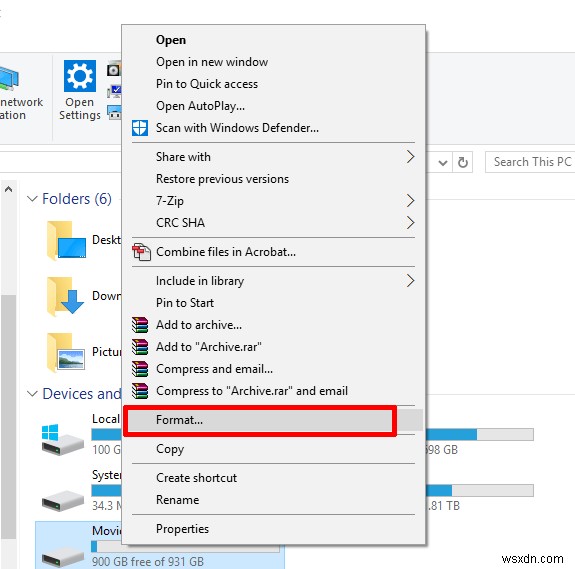Viewport: 575px width, 569px height.
Task: Select Pin to Quick access
Action: 273,84
